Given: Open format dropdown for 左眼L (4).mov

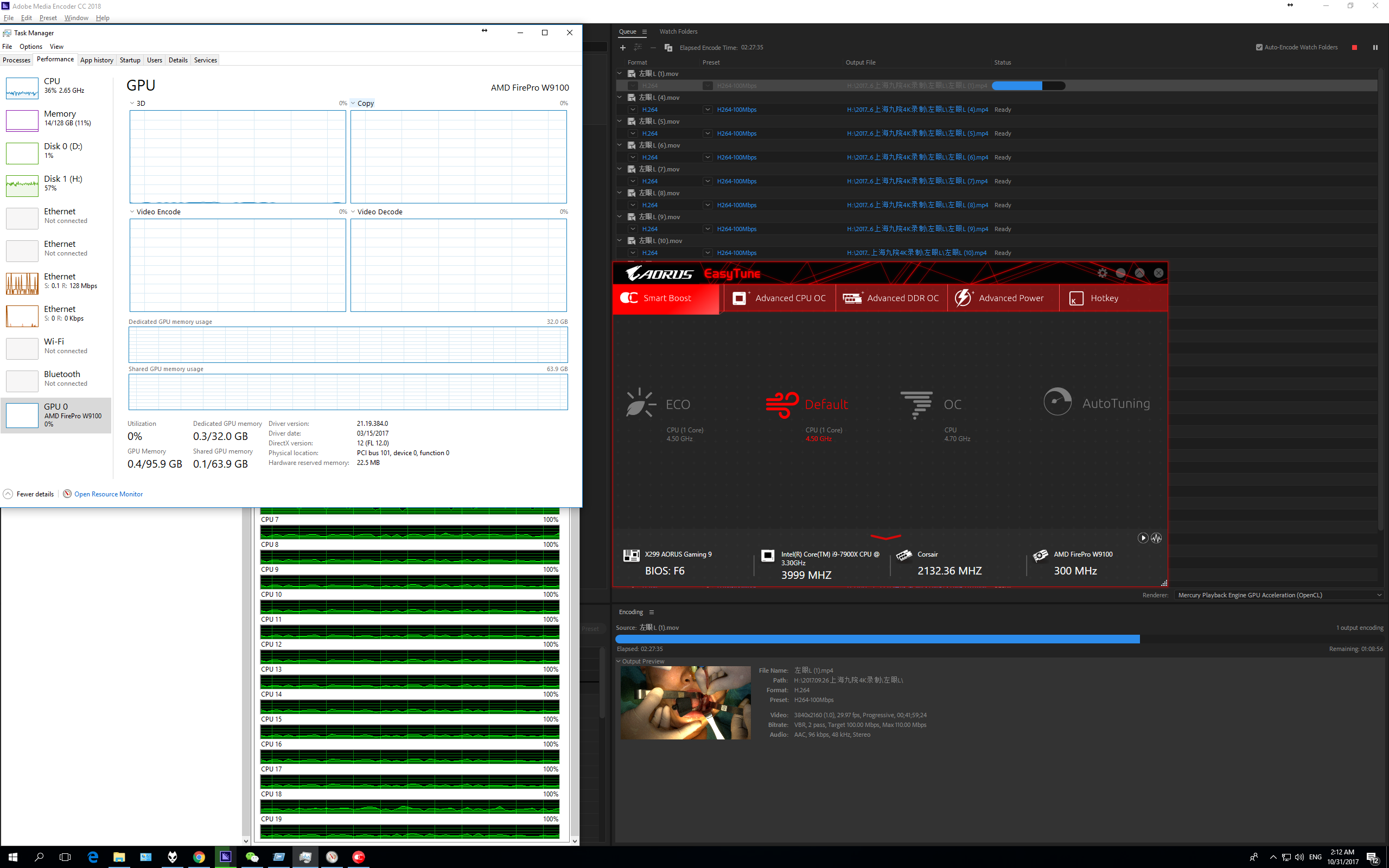Looking at the screenshot, I should 633,110.
